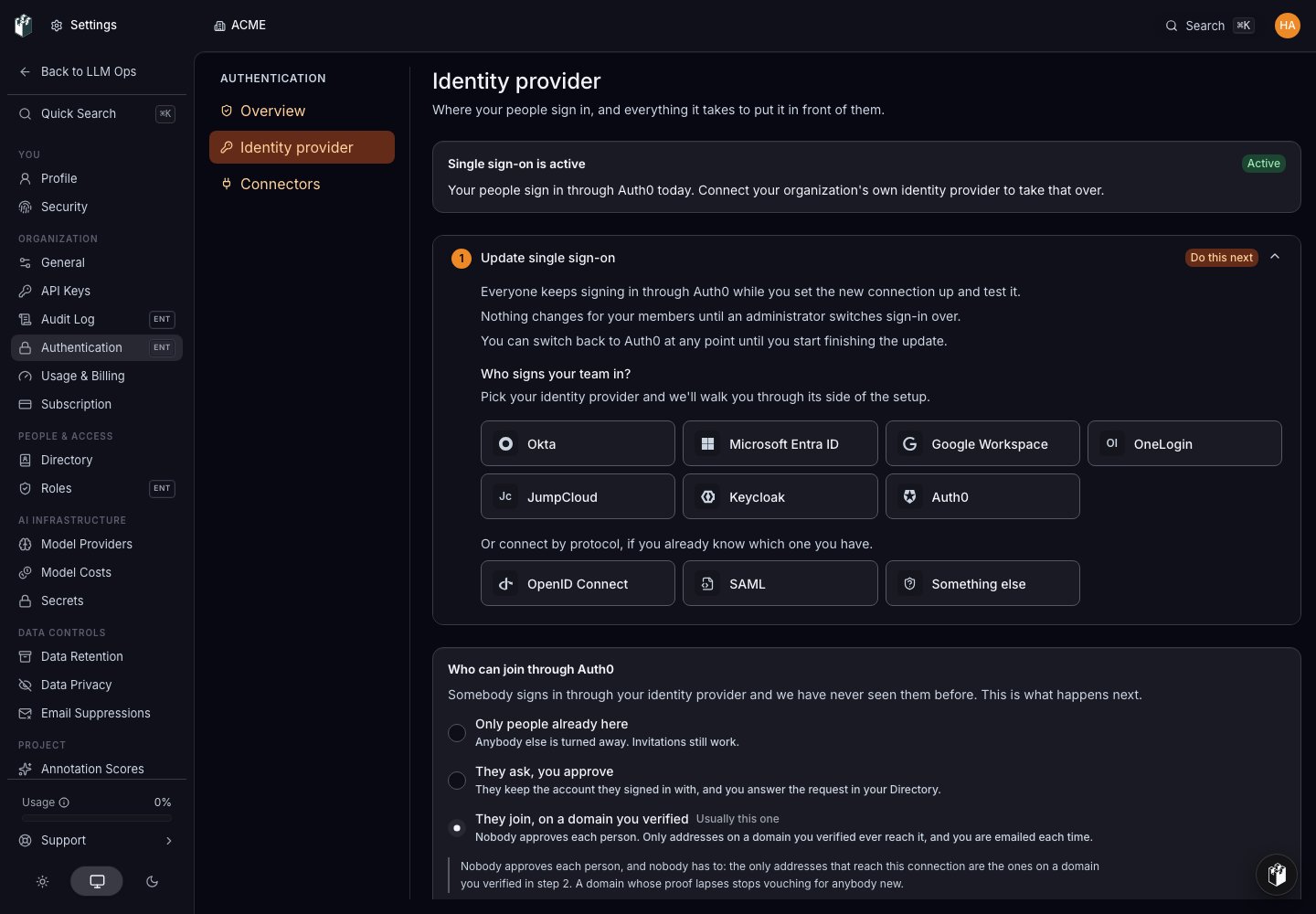
Task: Click the header Search box
Action: click(x=1210, y=26)
